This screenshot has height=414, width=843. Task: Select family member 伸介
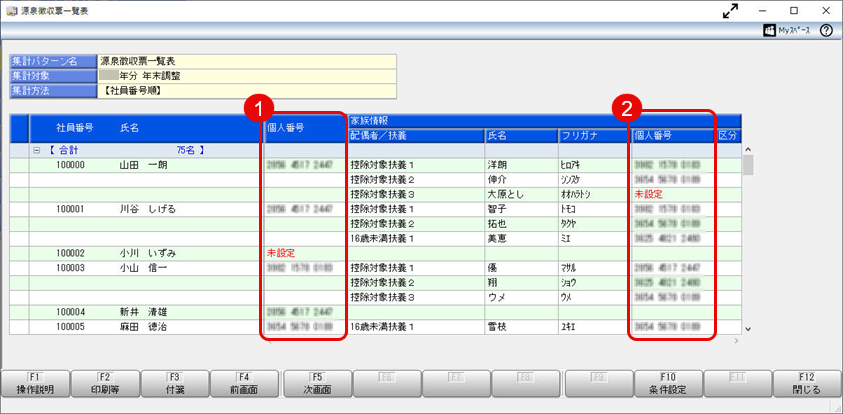(496, 180)
